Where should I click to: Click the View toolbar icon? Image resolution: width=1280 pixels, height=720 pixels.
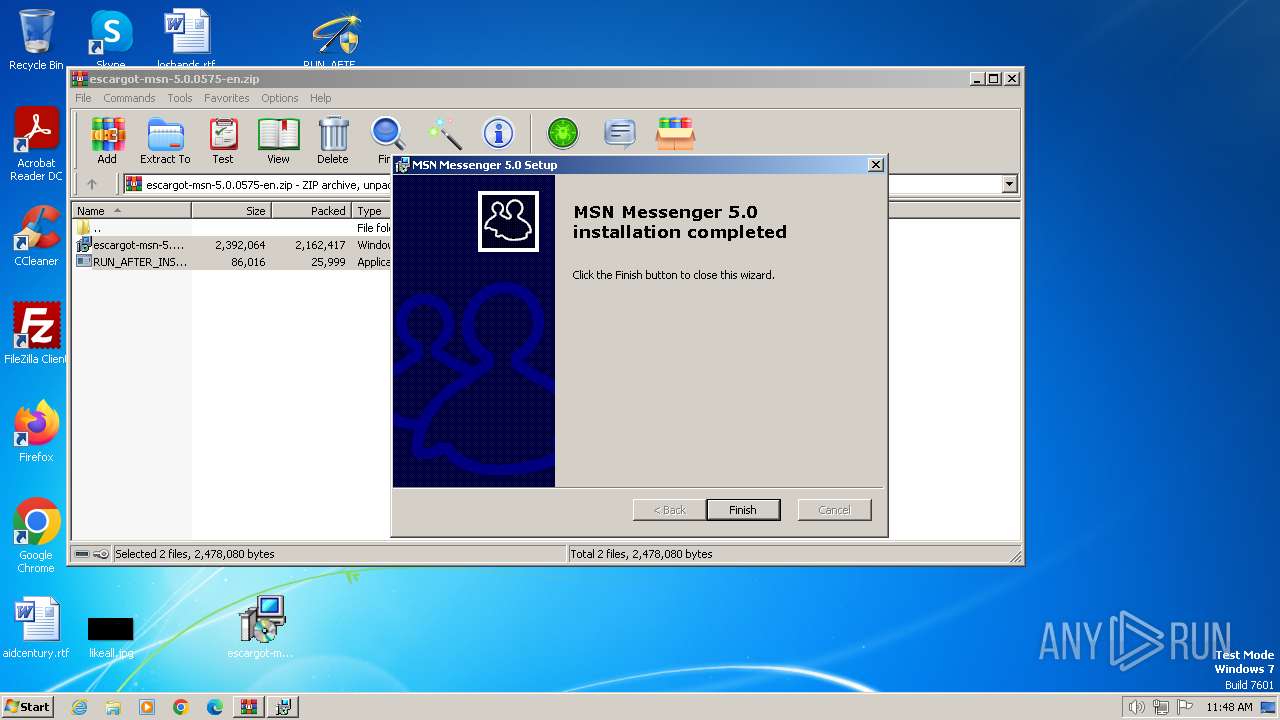pyautogui.click(x=278, y=140)
